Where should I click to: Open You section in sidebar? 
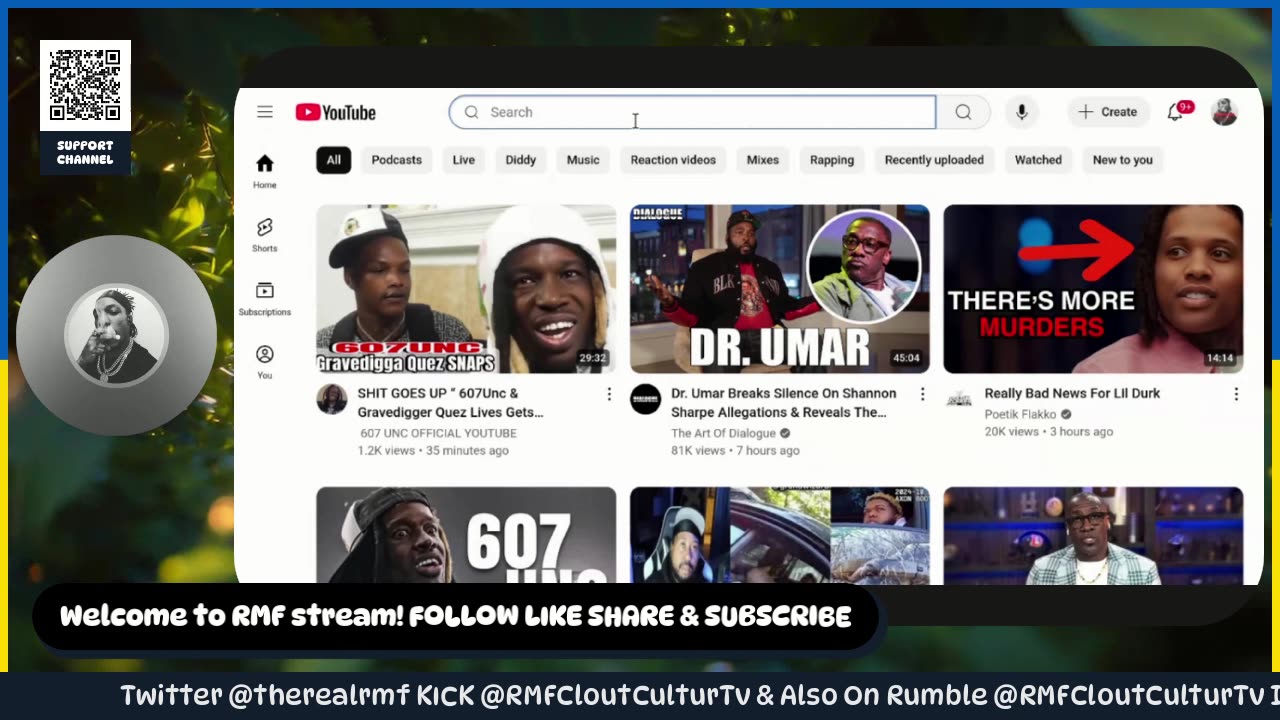point(265,362)
